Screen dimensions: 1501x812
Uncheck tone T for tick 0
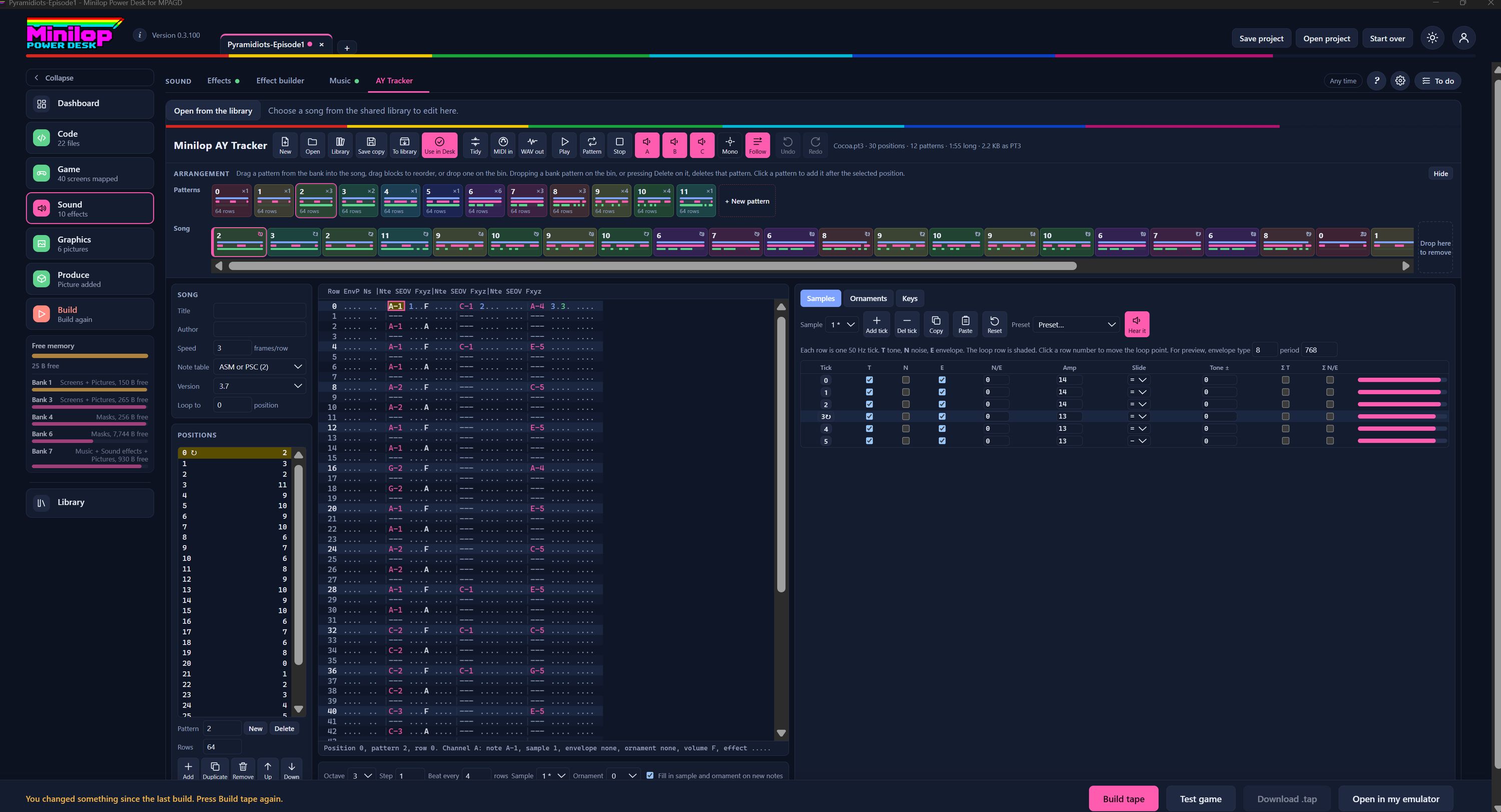pyautogui.click(x=870, y=380)
